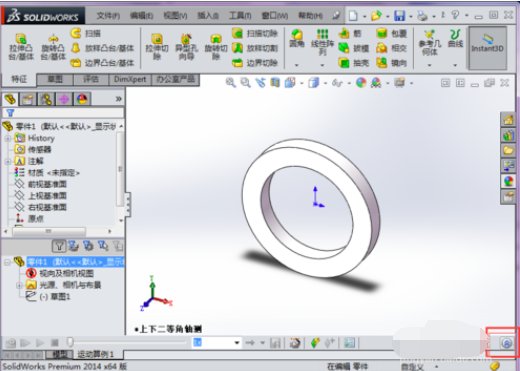
Task: Open the 编辑(E) menu
Action: point(141,15)
